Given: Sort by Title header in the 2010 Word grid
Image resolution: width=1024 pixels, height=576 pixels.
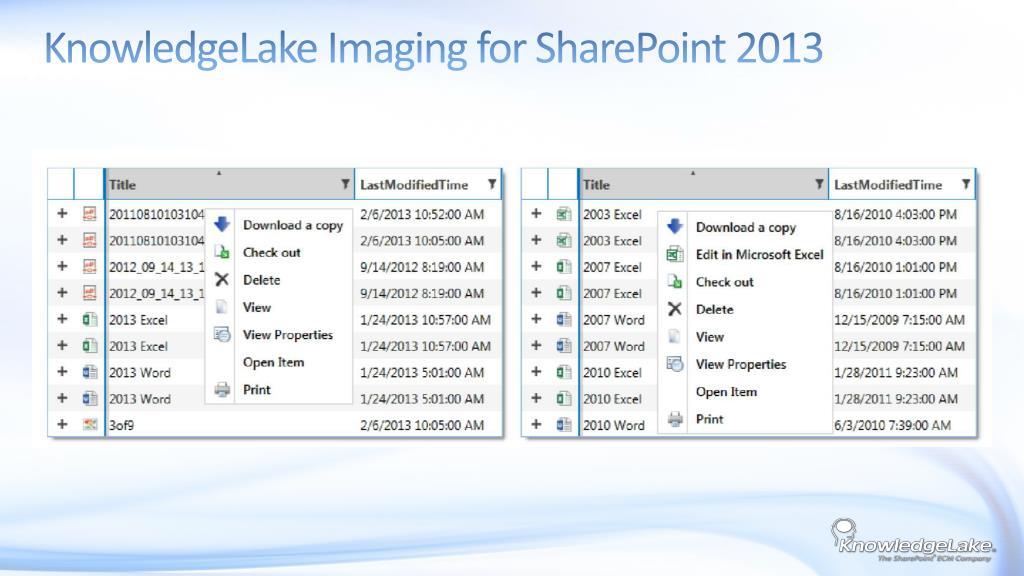Looking at the screenshot, I should coord(596,185).
